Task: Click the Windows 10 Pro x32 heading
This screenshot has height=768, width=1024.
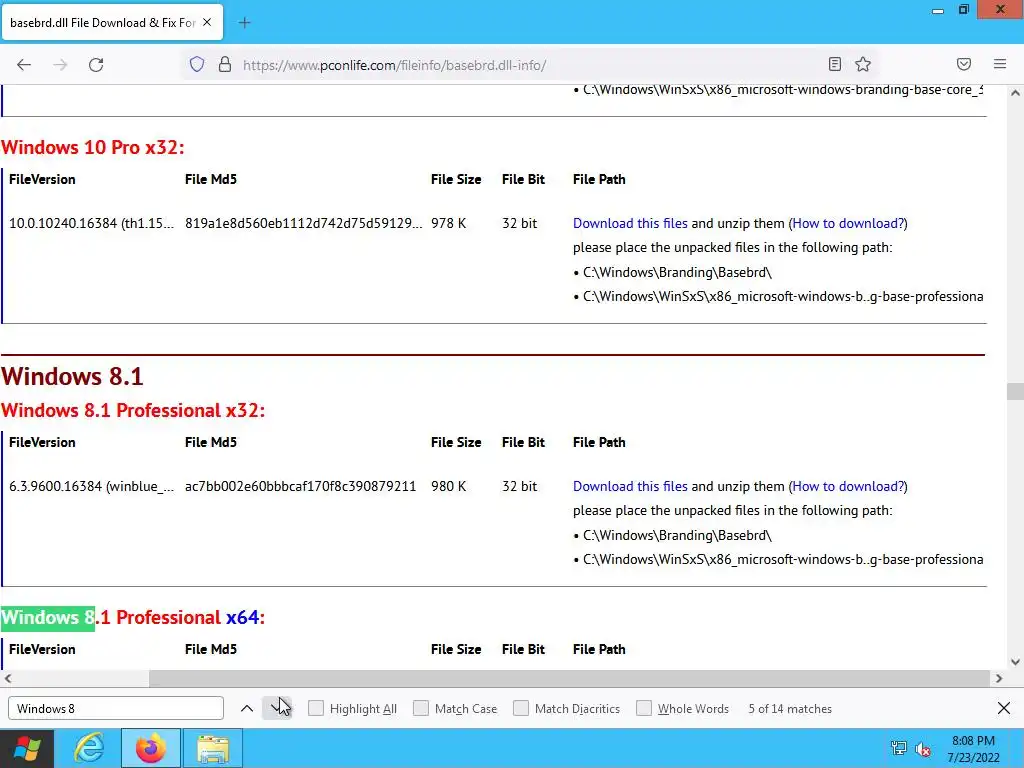Action: [x=92, y=147]
